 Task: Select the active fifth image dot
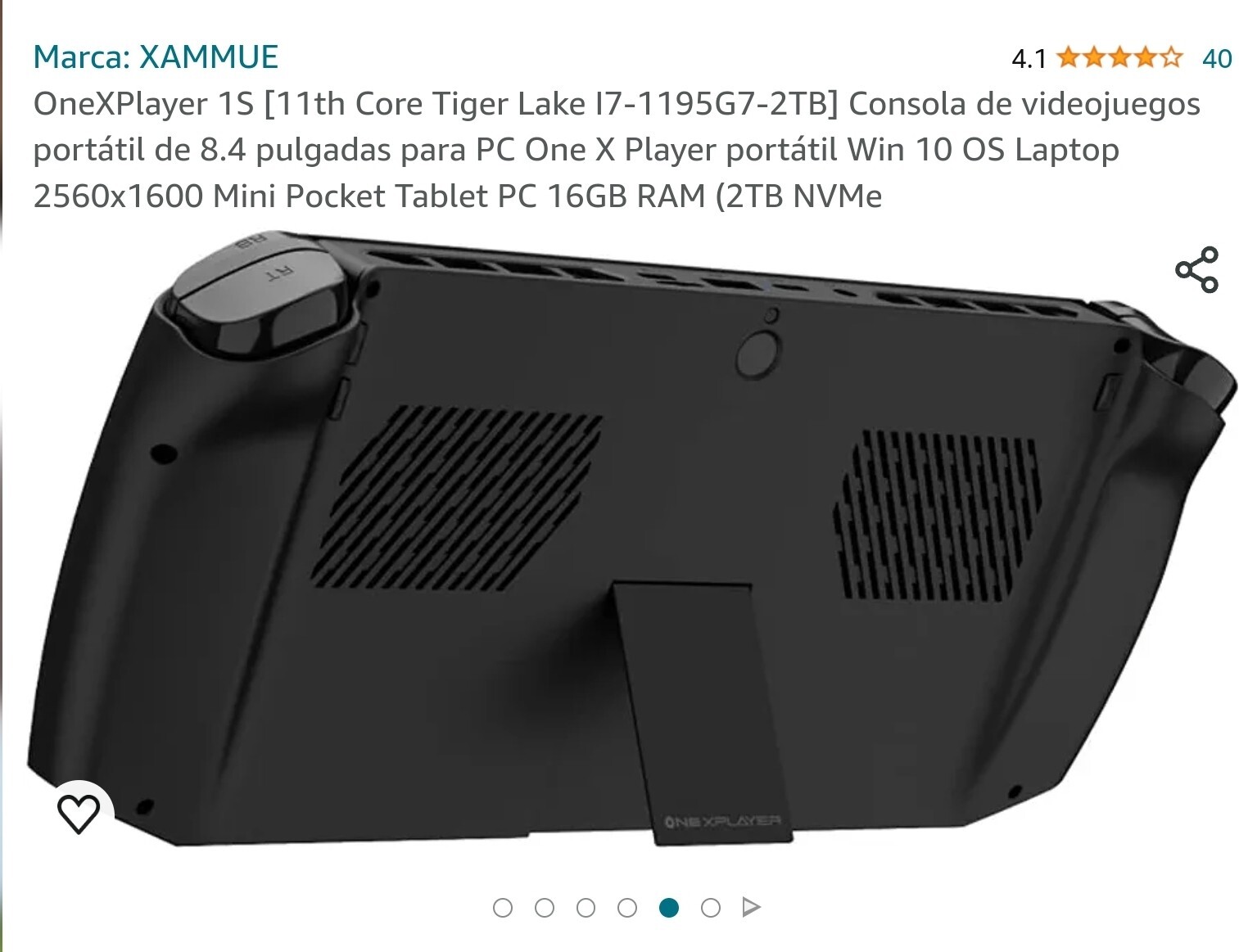(669, 908)
